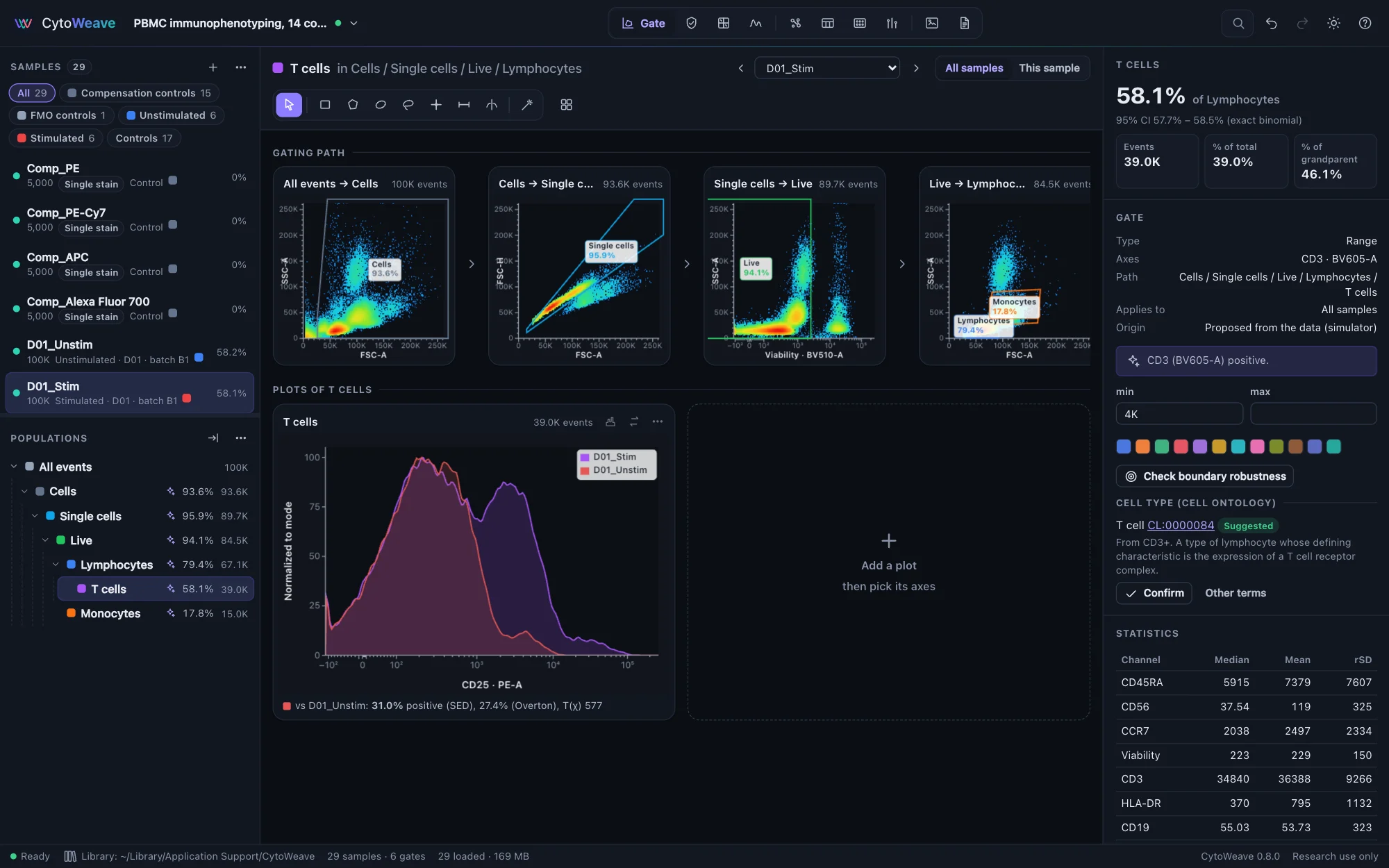This screenshot has height=868, width=1389.
Task: Select the lasso gate tool
Action: tap(408, 105)
